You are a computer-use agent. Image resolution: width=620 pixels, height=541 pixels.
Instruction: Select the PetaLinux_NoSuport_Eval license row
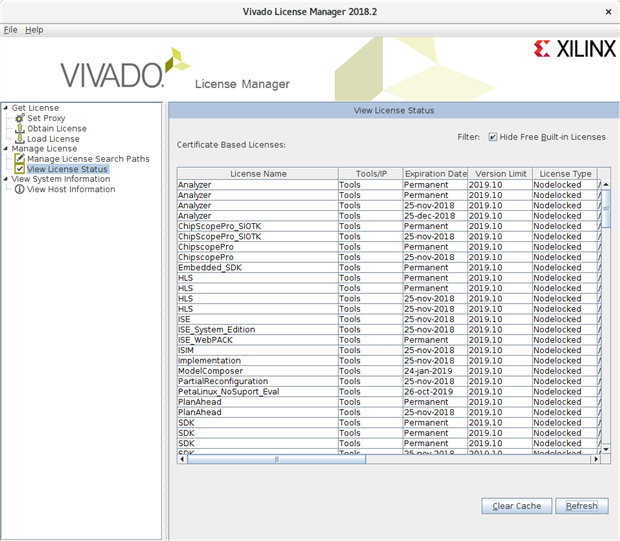click(x=389, y=392)
